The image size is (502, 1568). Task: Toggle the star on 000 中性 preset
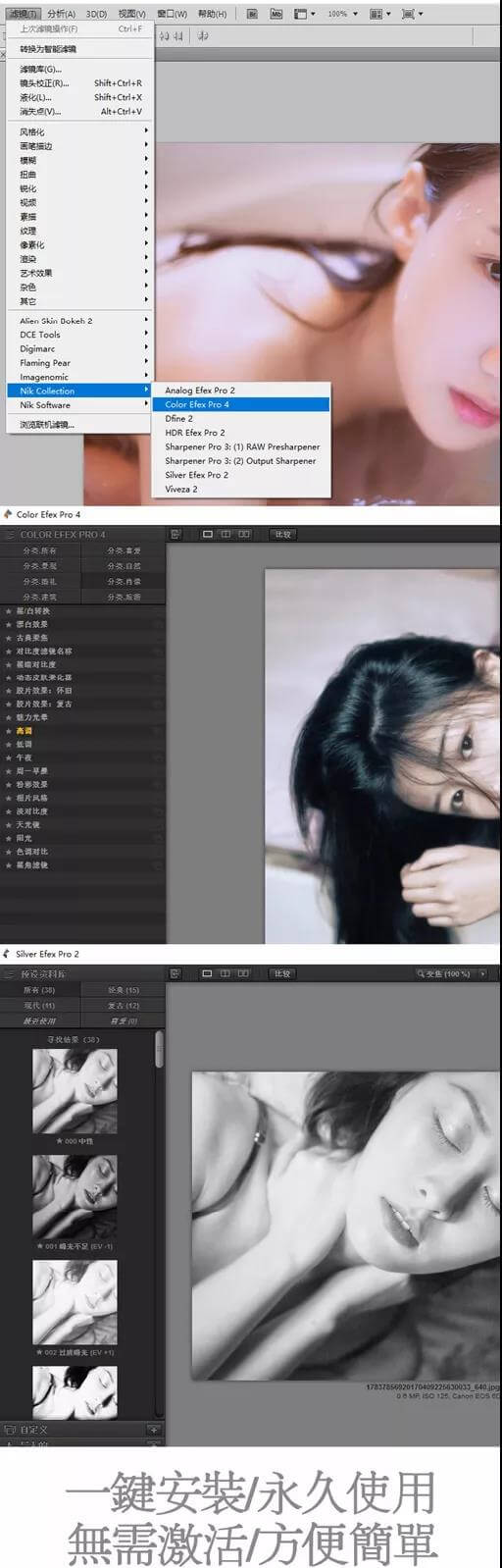[x=60, y=1141]
